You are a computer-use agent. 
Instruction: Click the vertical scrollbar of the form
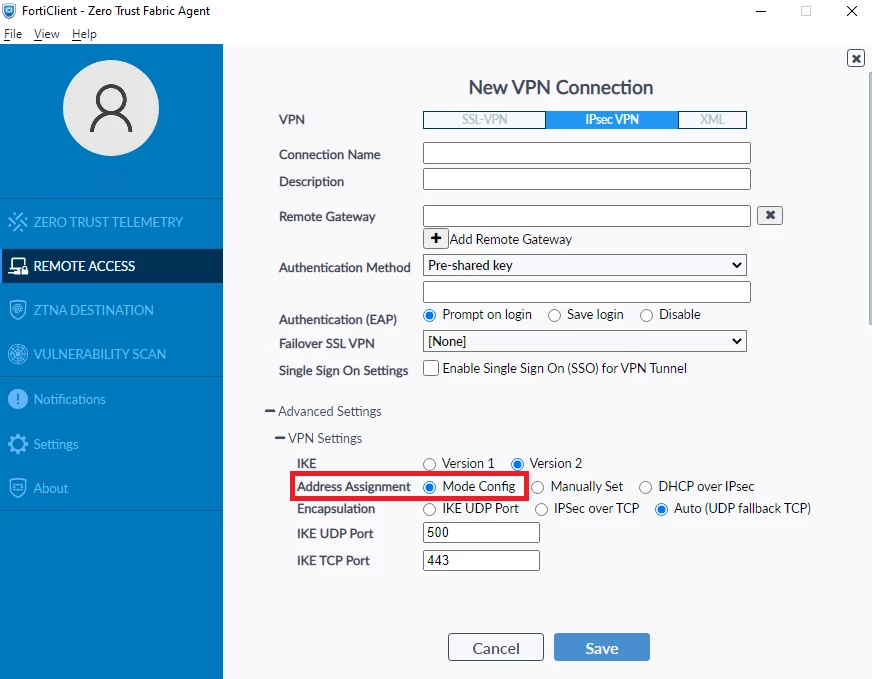coord(869,197)
